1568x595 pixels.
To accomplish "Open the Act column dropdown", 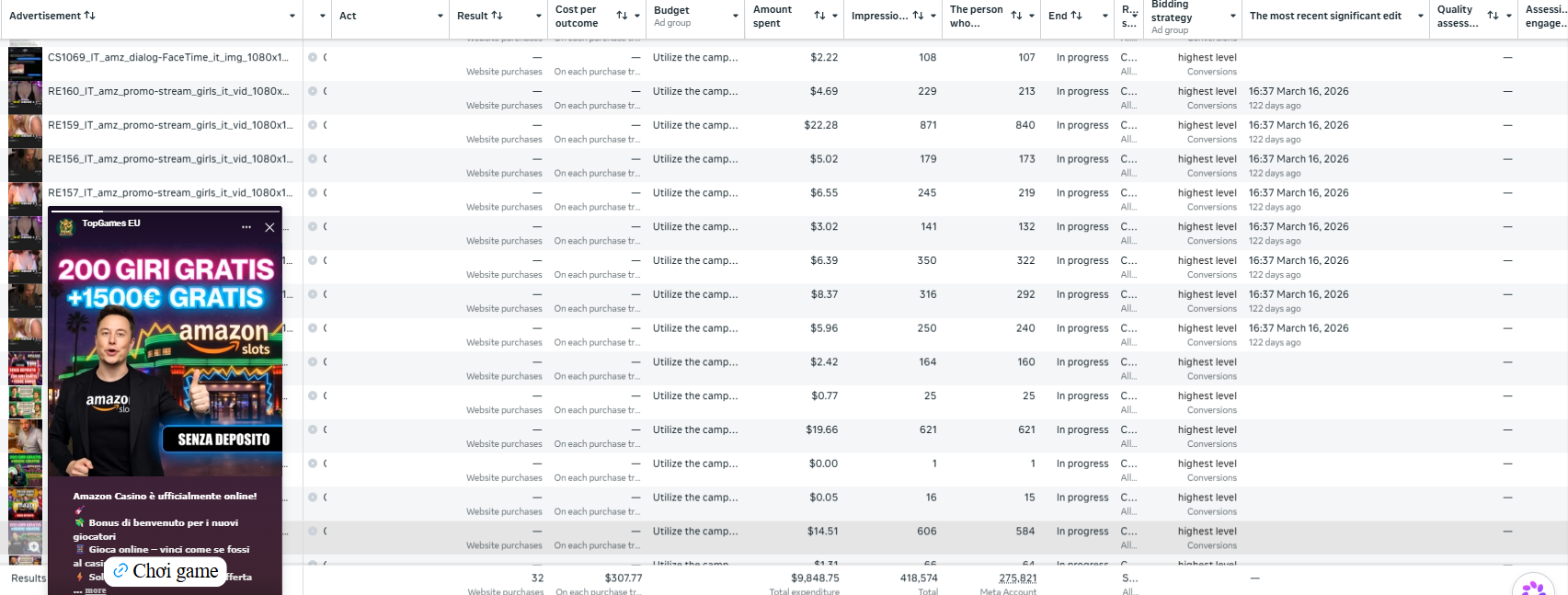I will (440, 17).
